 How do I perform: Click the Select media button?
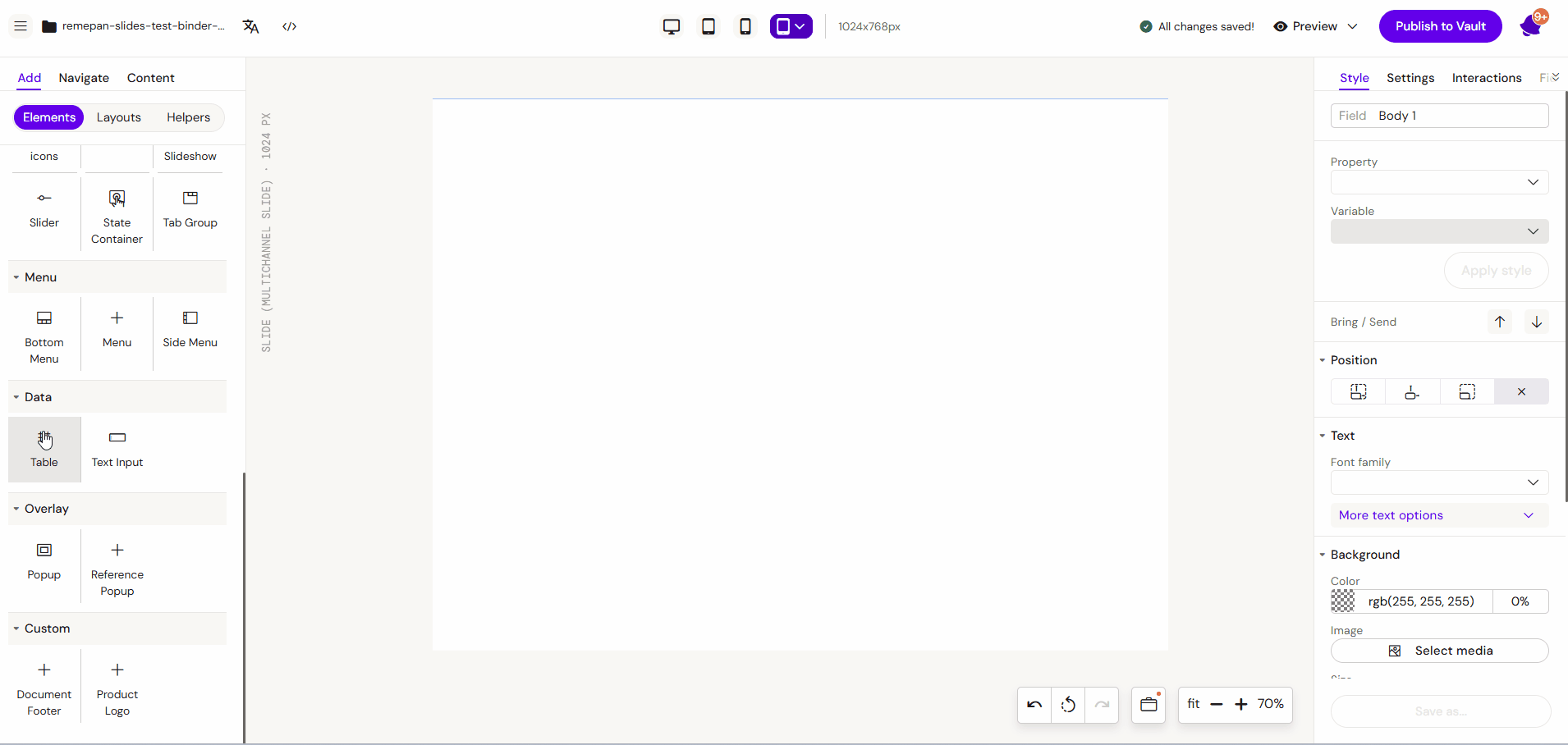coord(1439,651)
